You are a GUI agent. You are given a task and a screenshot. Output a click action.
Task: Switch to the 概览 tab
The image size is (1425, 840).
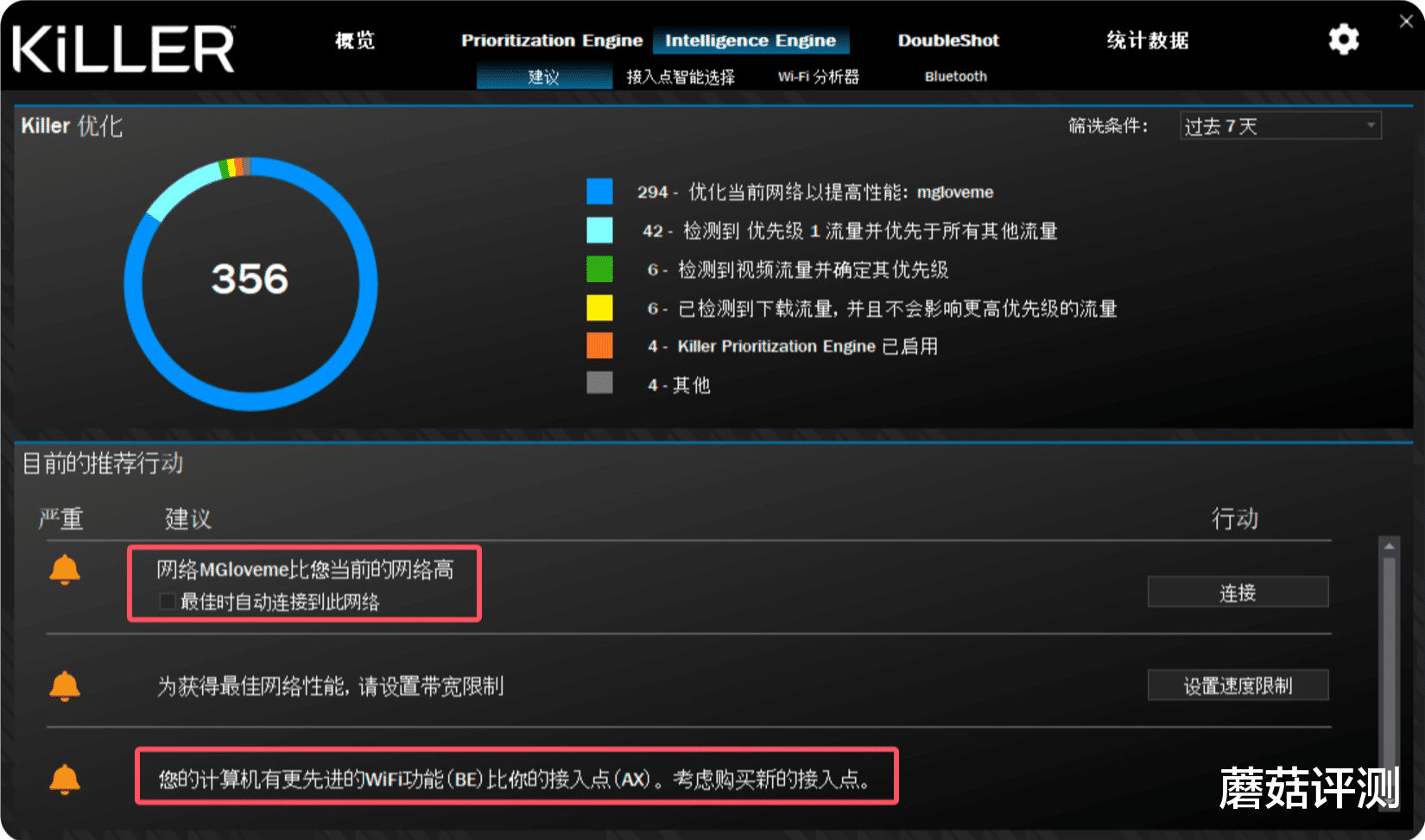tap(355, 41)
